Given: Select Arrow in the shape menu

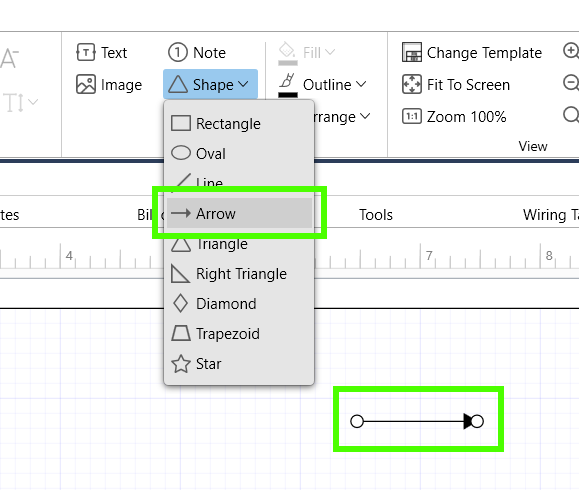Looking at the screenshot, I should pos(239,213).
